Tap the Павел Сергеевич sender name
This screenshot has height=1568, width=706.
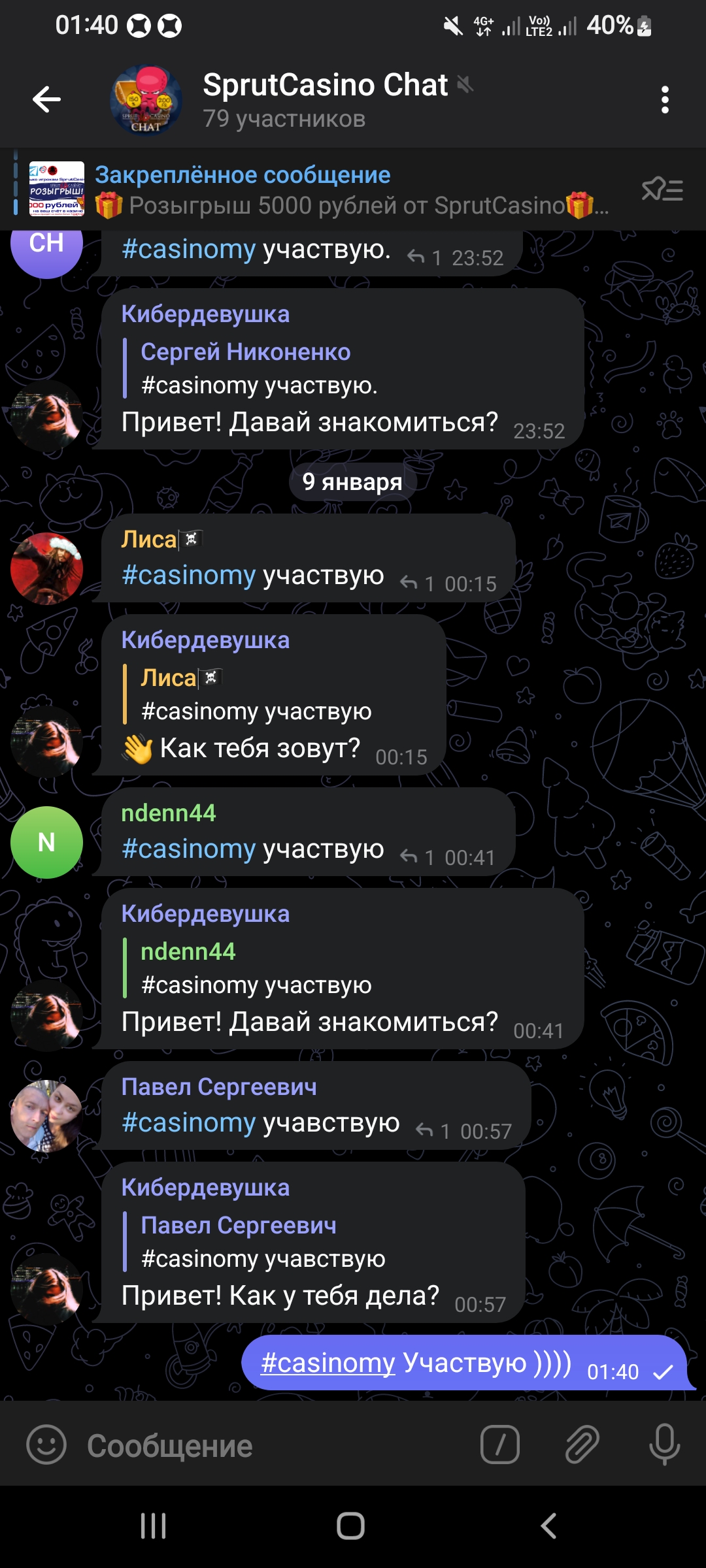click(219, 1086)
